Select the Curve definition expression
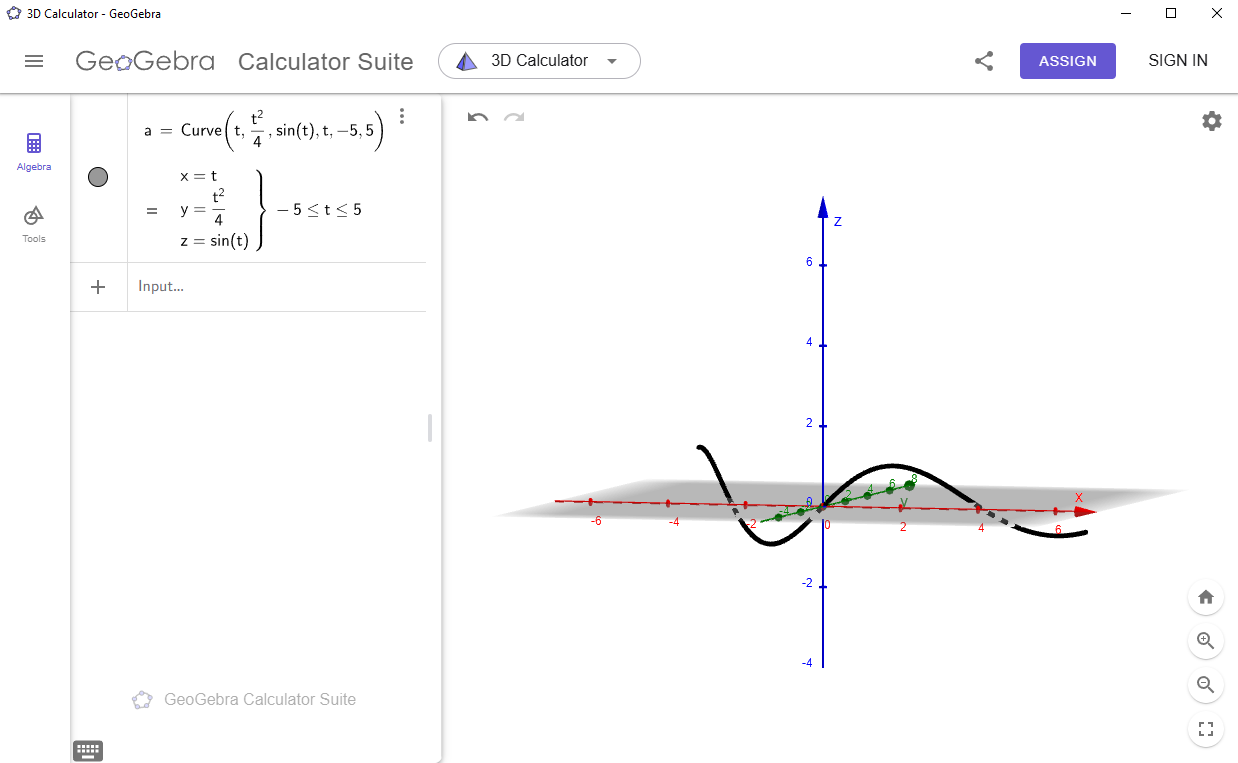Screen dimensions: 1238x763 264,130
